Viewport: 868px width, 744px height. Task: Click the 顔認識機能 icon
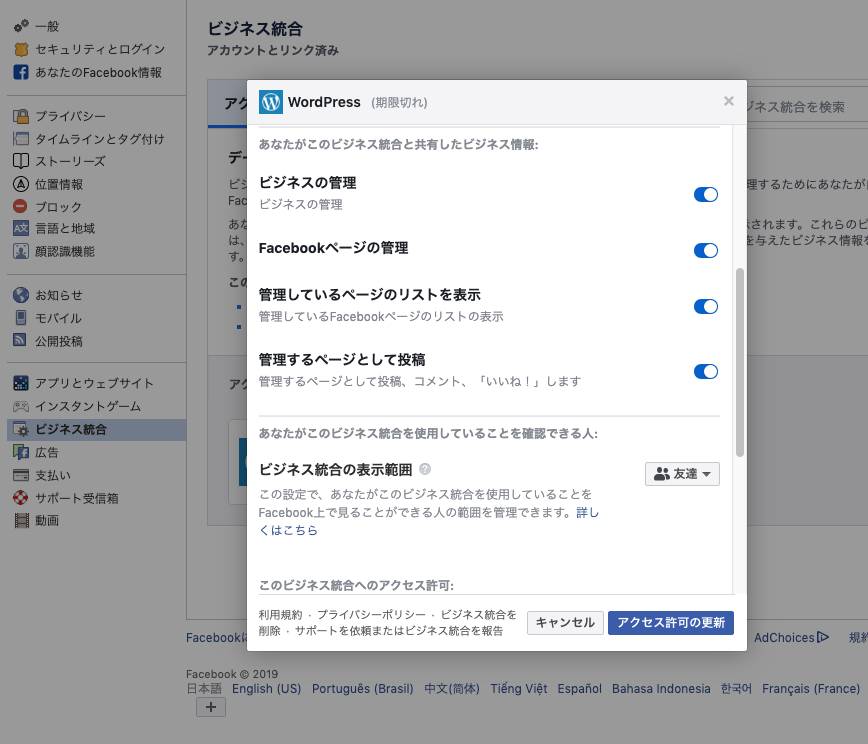tap(21, 251)
